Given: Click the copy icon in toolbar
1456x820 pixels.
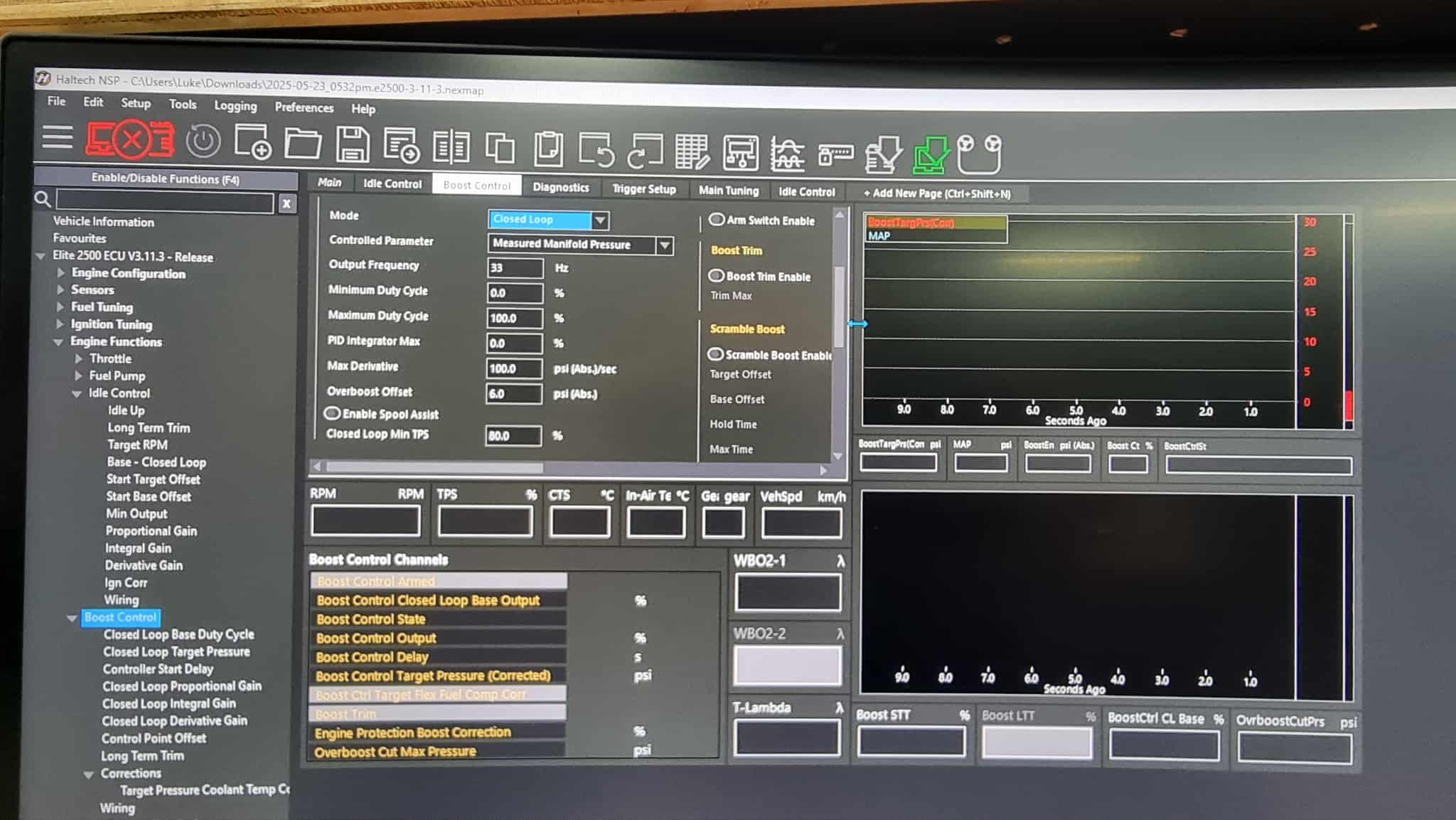Looking at the screenshot, I should pos(500,149).
